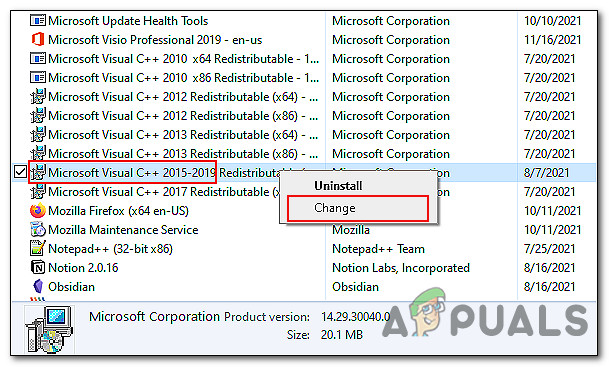The image size is (609, 367).
Task: Click the Mozilla Maintenance Service icon
Action: pyautogui.click(x=38, y=230)
